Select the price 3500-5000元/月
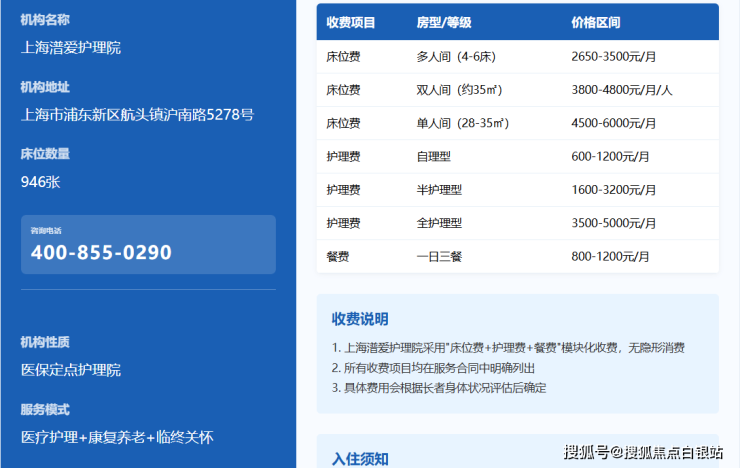 614,223
